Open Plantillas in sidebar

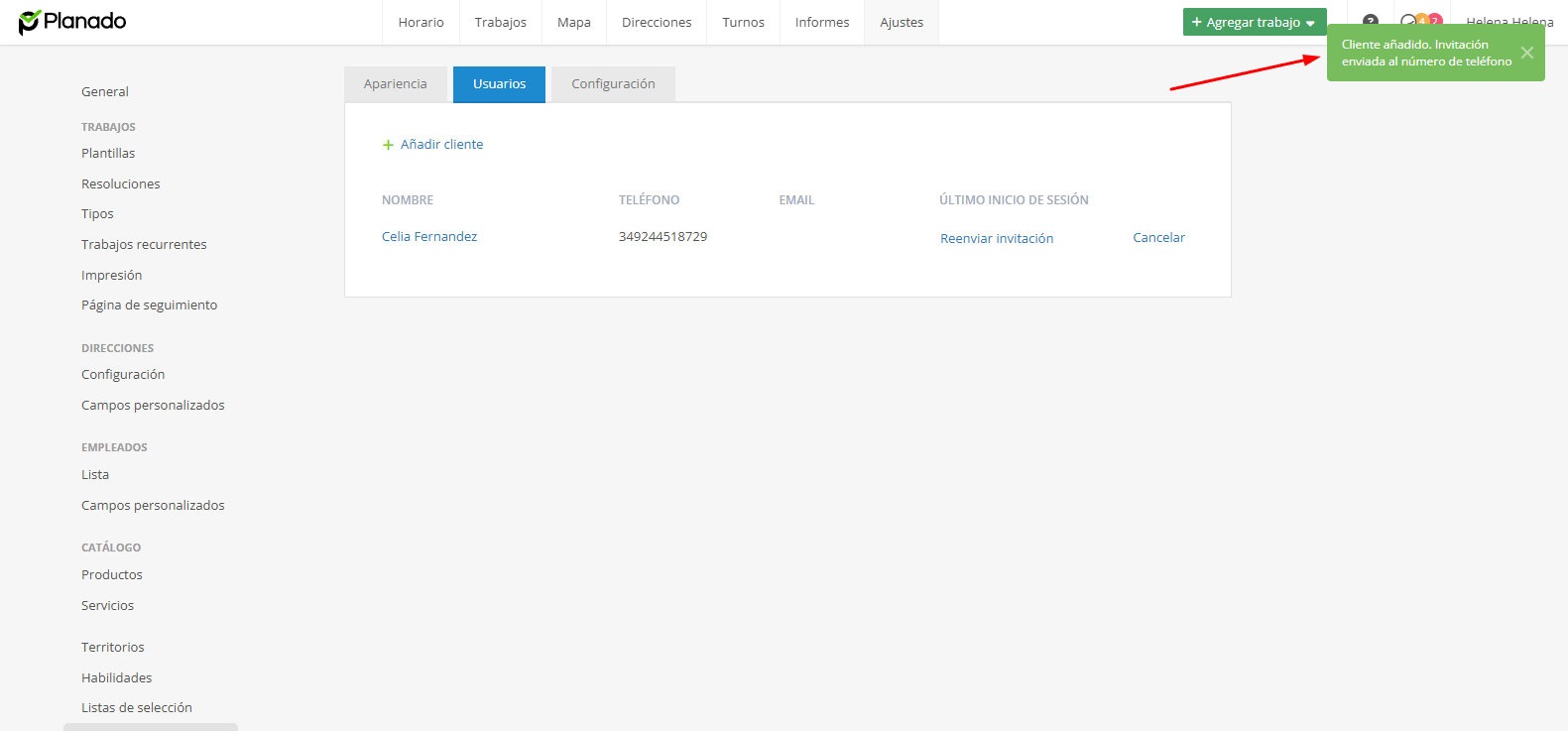108,154
